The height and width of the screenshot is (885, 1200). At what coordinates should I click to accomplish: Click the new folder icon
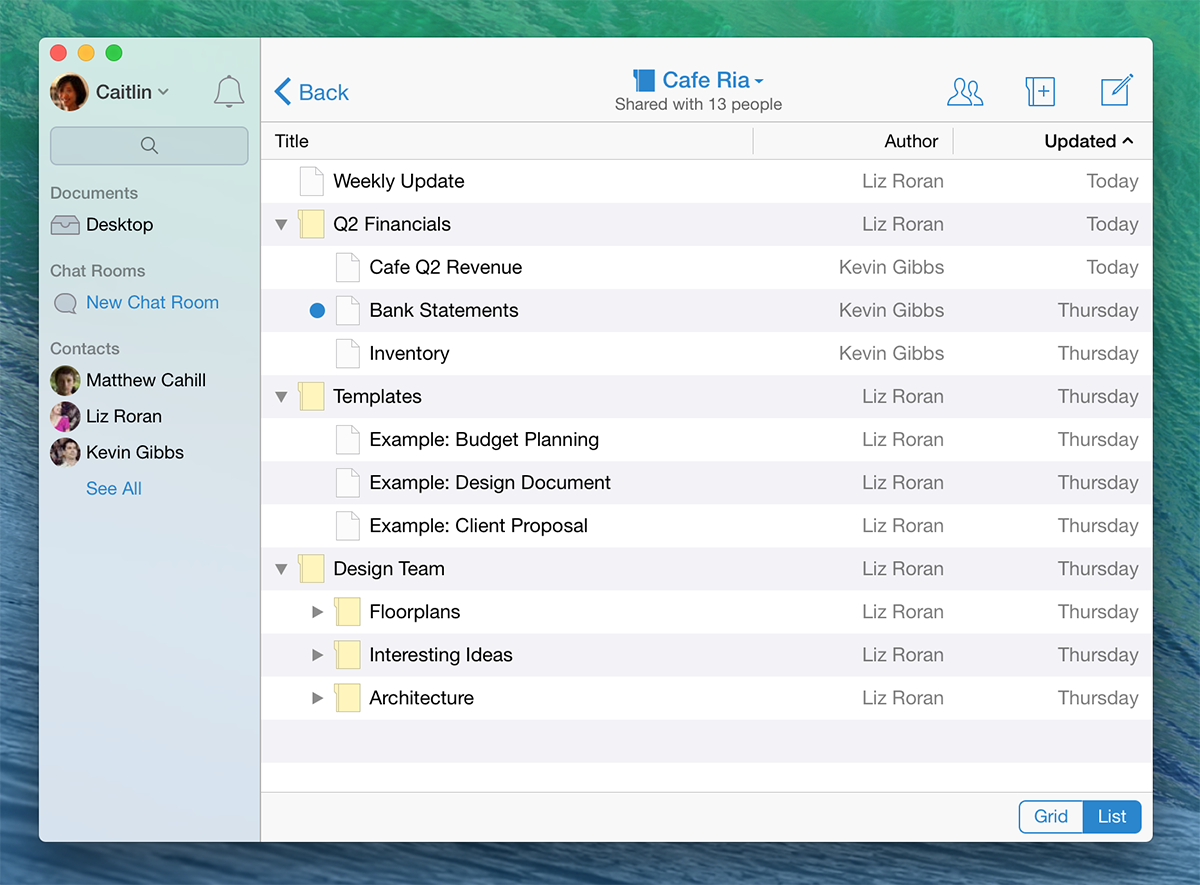pos(1040,92)
